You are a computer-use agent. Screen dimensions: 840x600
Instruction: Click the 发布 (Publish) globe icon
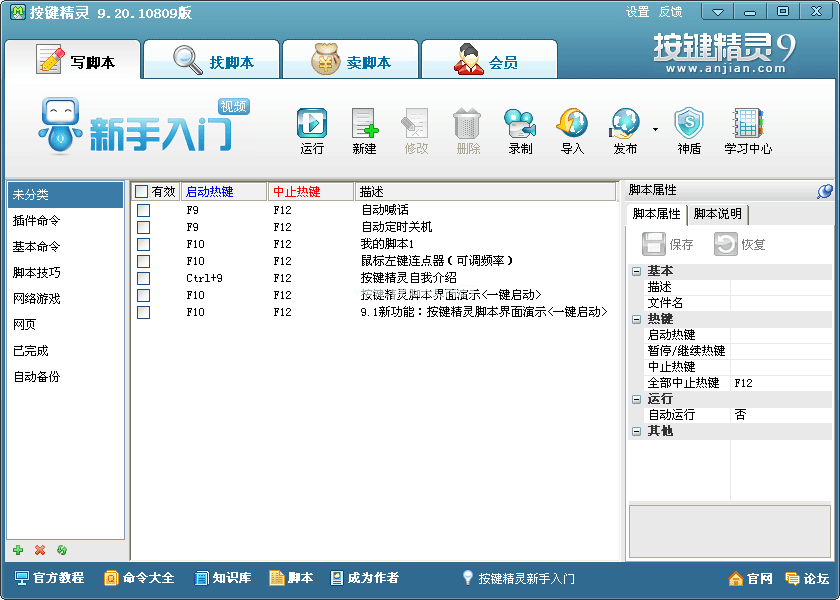coord(625,125)
